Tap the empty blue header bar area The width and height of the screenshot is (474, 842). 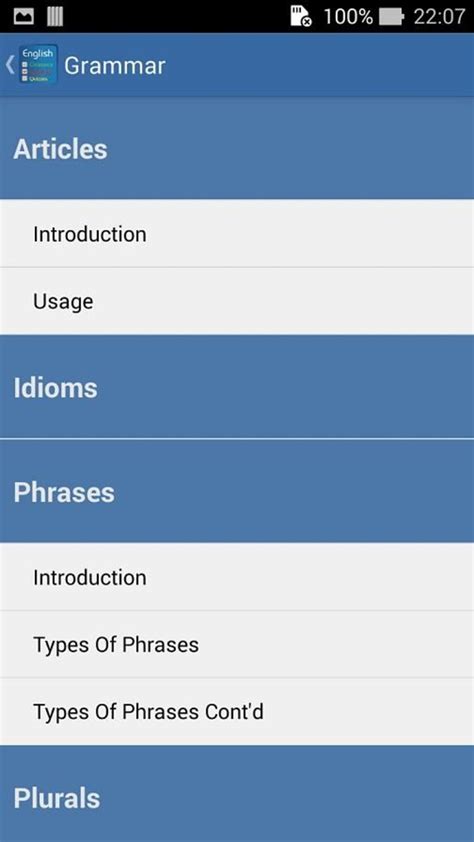click(322, 65)
